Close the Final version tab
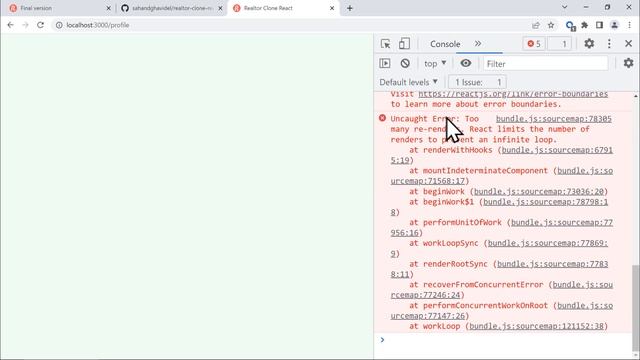640x360 pixels. pyautogui.click(x=109, y=8)
